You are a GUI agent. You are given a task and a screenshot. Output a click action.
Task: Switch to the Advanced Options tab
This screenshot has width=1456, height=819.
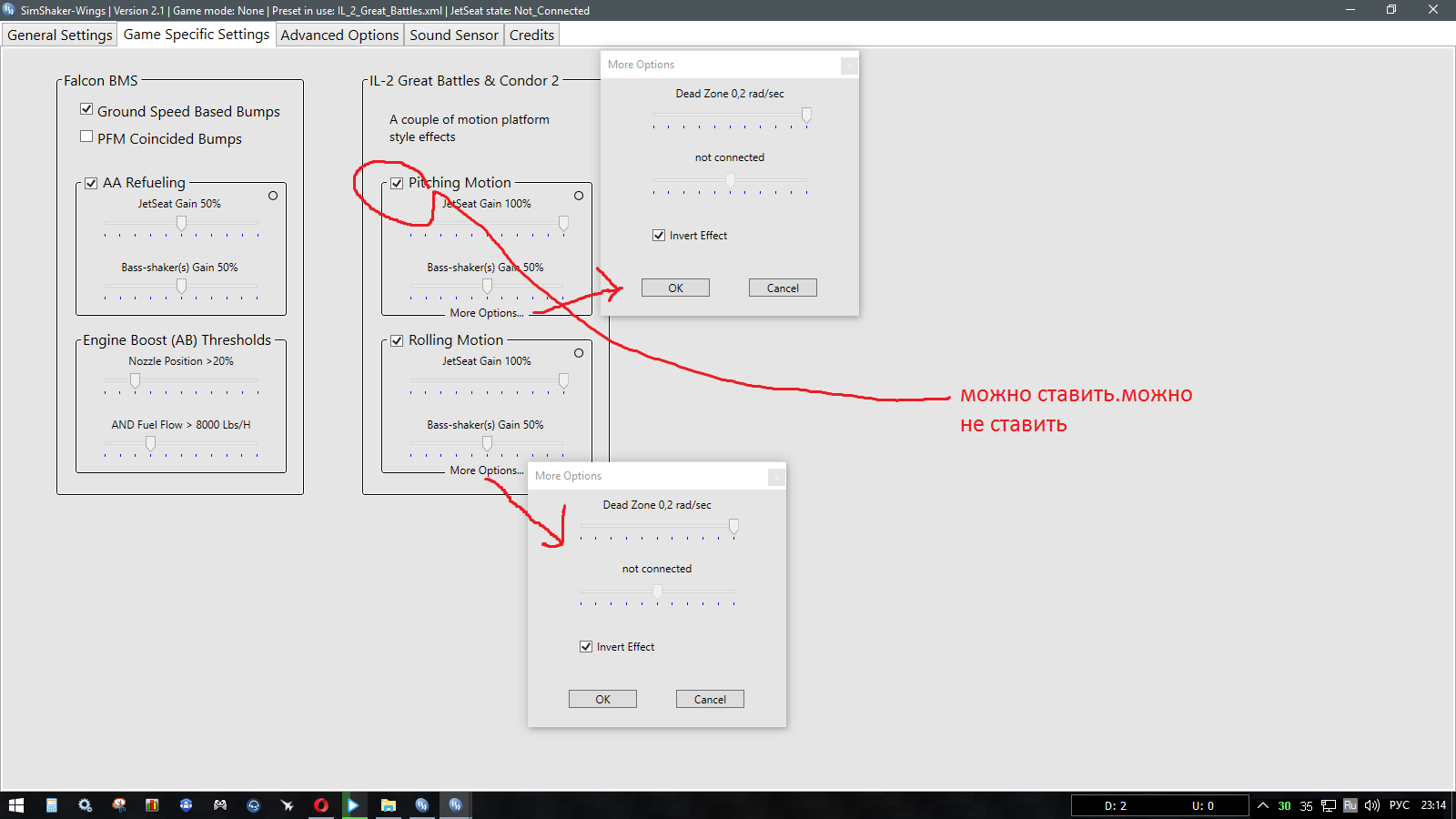coord(339,35)
